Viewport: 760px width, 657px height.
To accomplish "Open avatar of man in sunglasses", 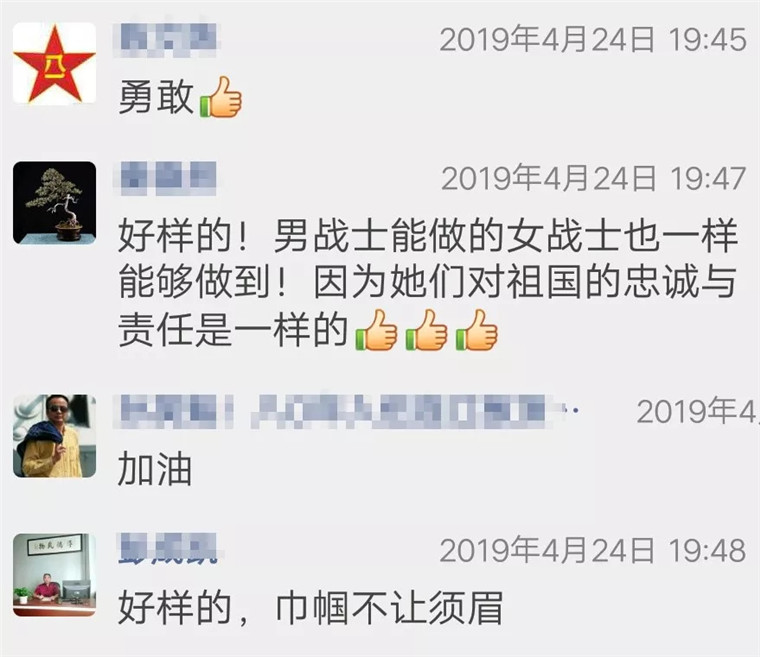I will pos(54,436).
